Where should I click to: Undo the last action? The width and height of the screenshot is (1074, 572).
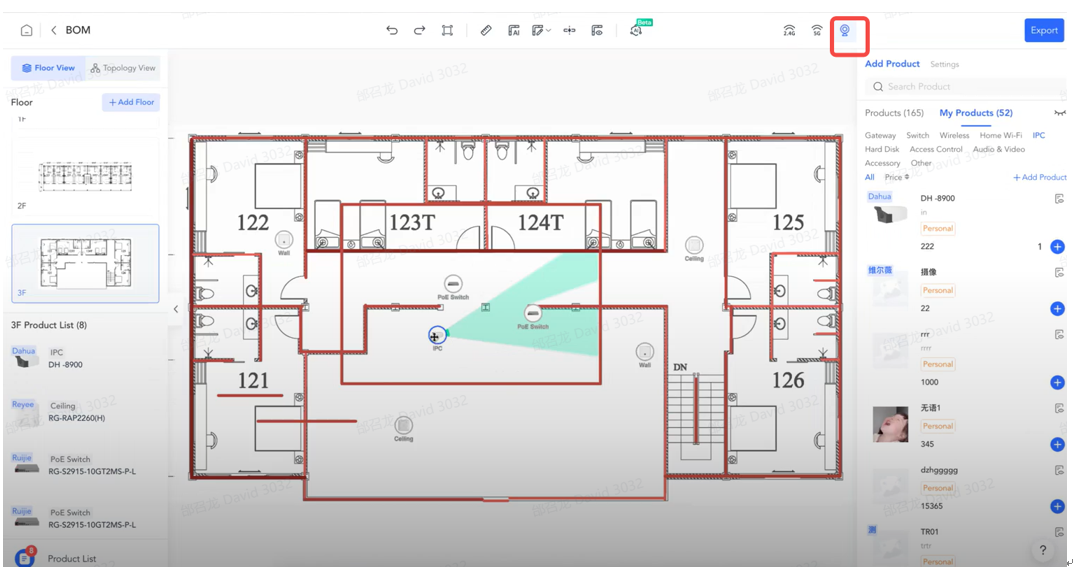392,30
